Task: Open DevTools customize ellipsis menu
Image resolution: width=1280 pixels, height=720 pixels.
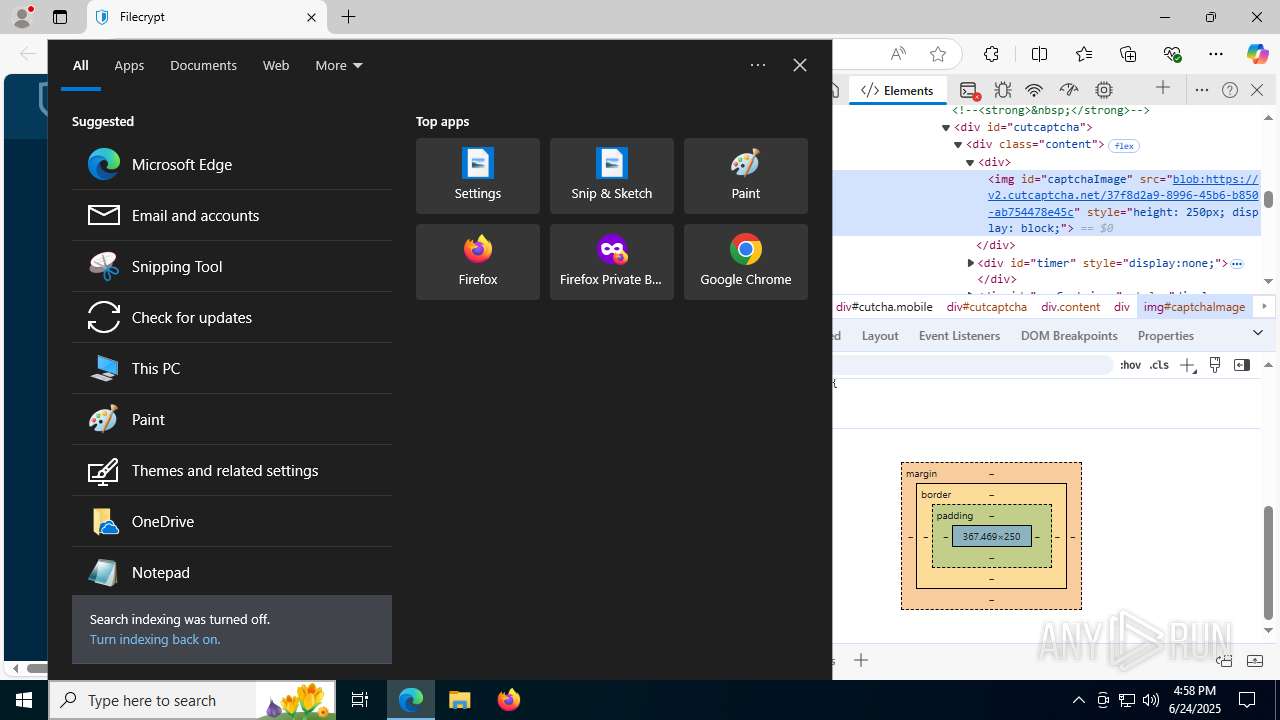Action: point(1202,90)
